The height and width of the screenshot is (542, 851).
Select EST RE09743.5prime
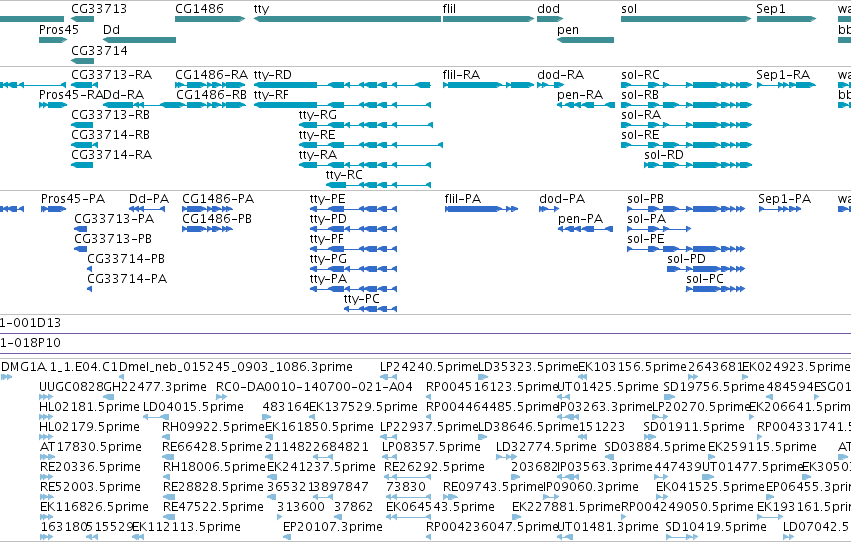point(493,487)
